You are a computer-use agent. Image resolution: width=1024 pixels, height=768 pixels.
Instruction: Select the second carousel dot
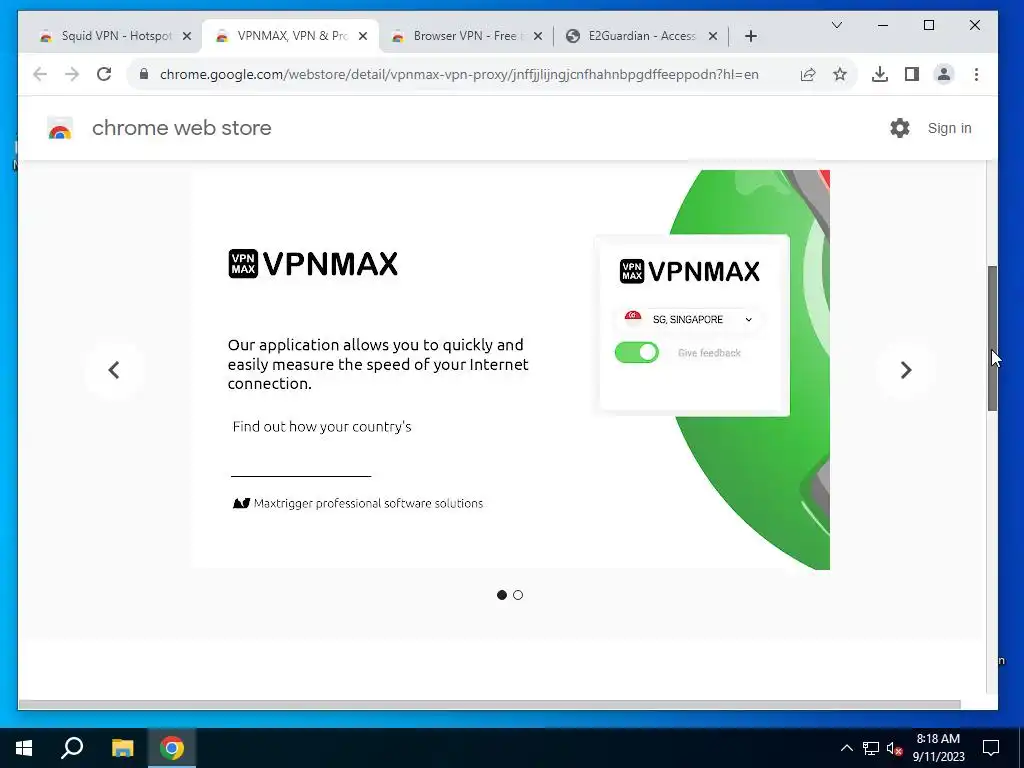pyautogui.click(x=518, y=595)
